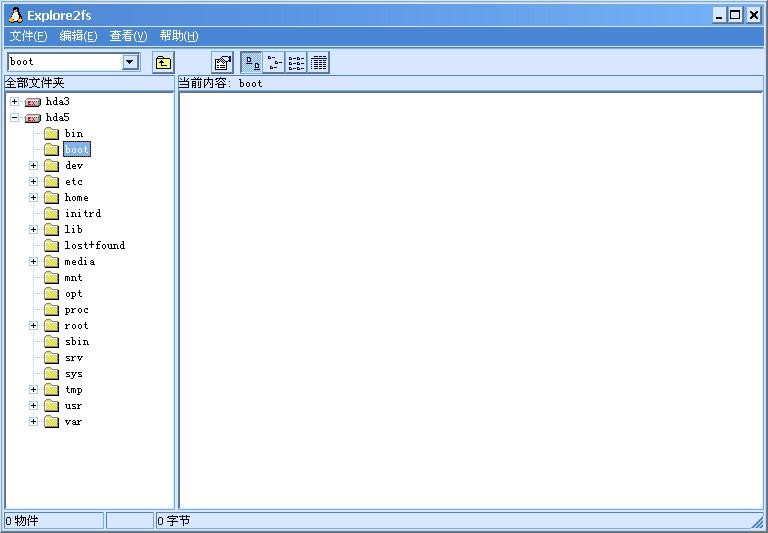The width and height of the screenshot is (768, 533).
Task: Open the properties toolbar button
Action: click(222, 63)
